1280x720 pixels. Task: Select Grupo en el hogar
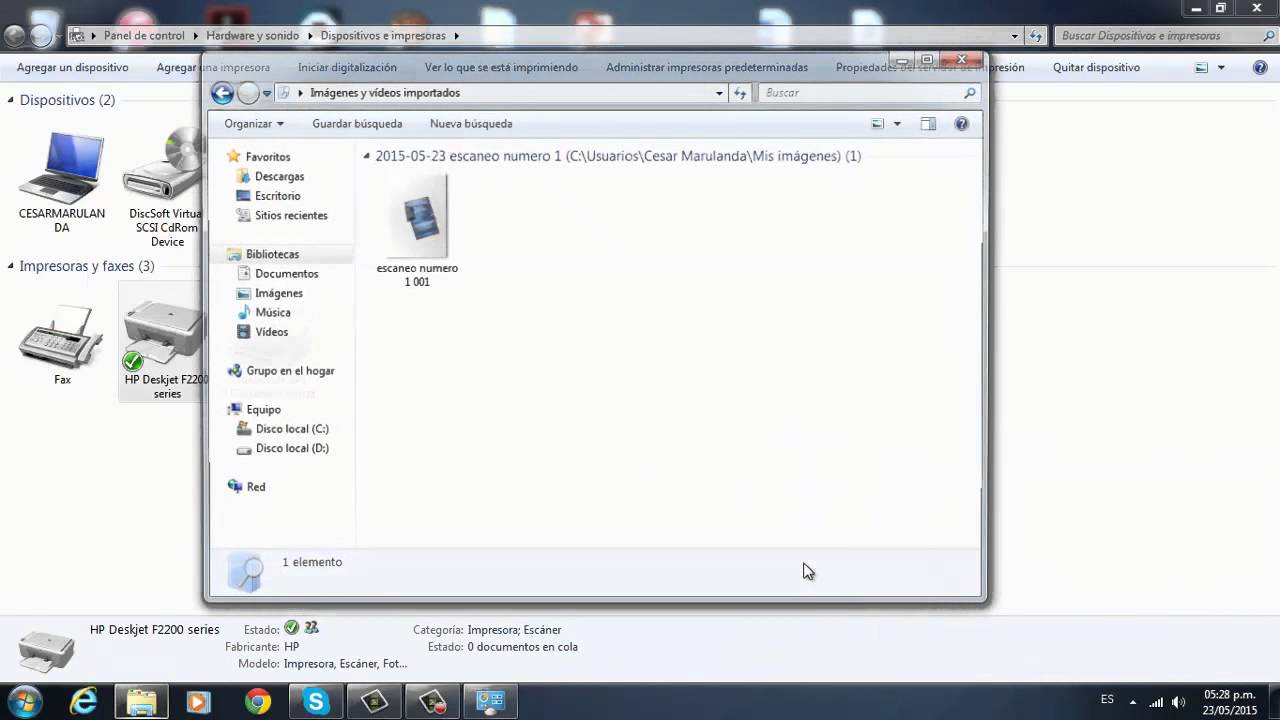point(290,371)
